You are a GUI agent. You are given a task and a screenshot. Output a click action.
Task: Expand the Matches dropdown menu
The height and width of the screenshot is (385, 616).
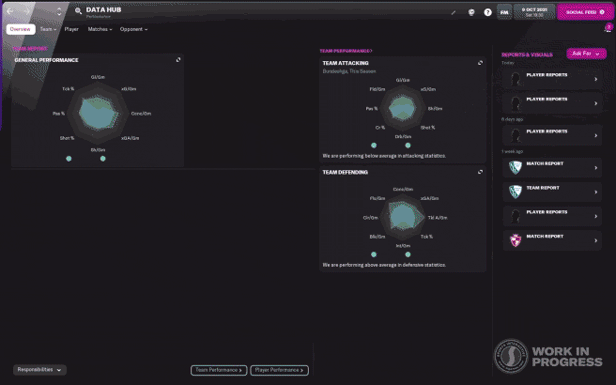pos(100,29)
